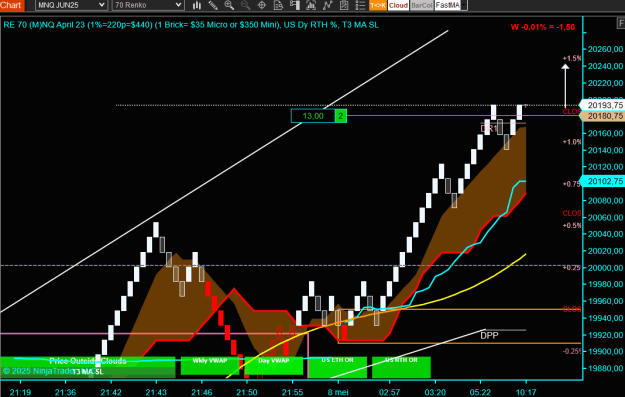Toggle the BarCol button
Viewport: 625px width, 397px height.
coord(422,5)
